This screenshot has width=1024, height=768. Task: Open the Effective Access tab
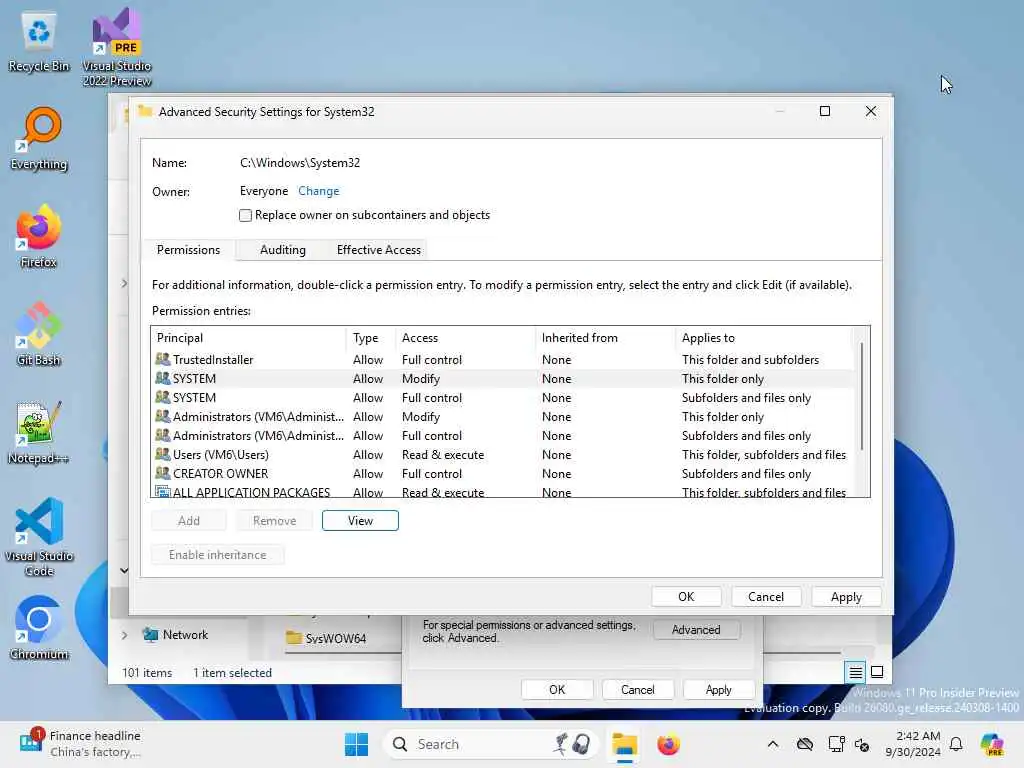(379, 249)
